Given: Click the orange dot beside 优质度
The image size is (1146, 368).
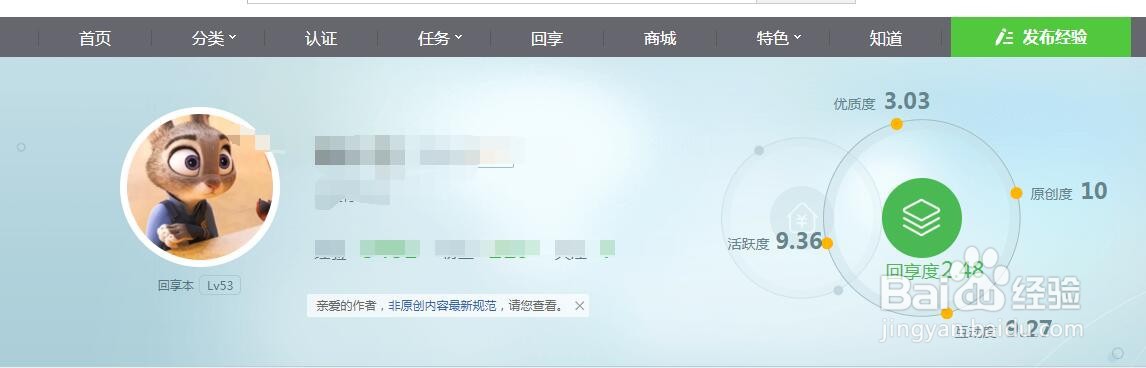Looking at the screenshot, I should point(897,124).
